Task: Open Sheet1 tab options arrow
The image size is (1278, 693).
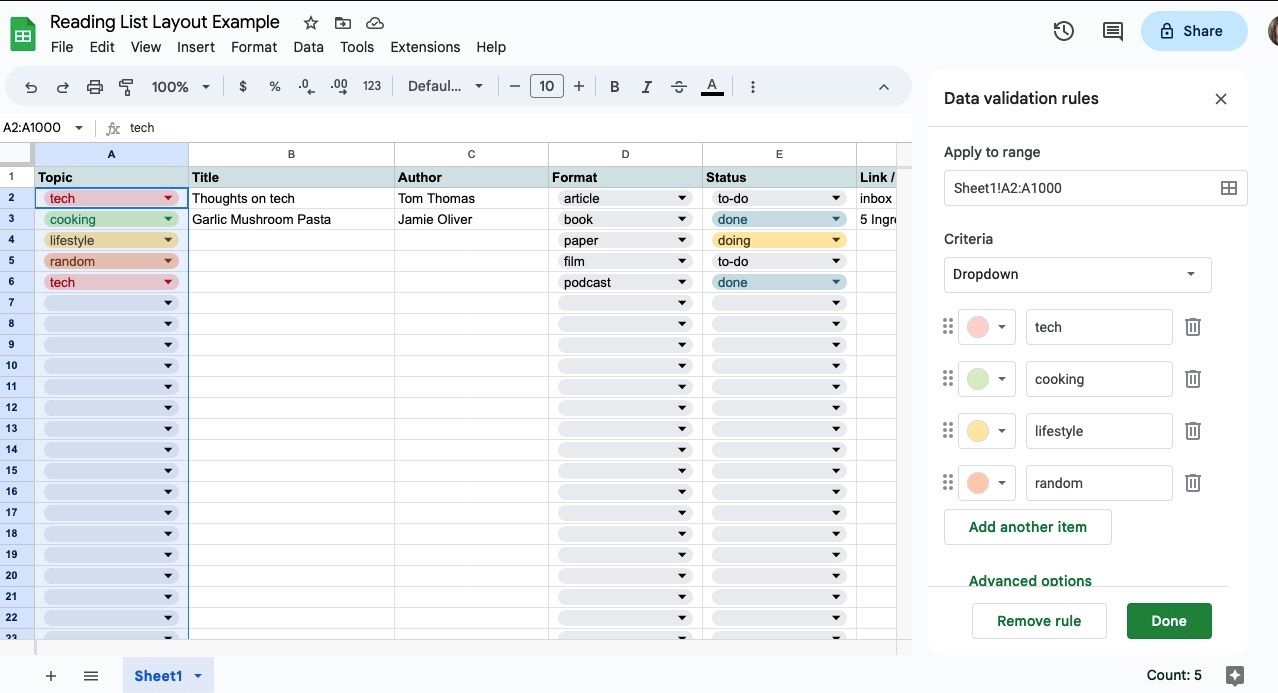Action: pyautogui.click(x=198, y=676)
